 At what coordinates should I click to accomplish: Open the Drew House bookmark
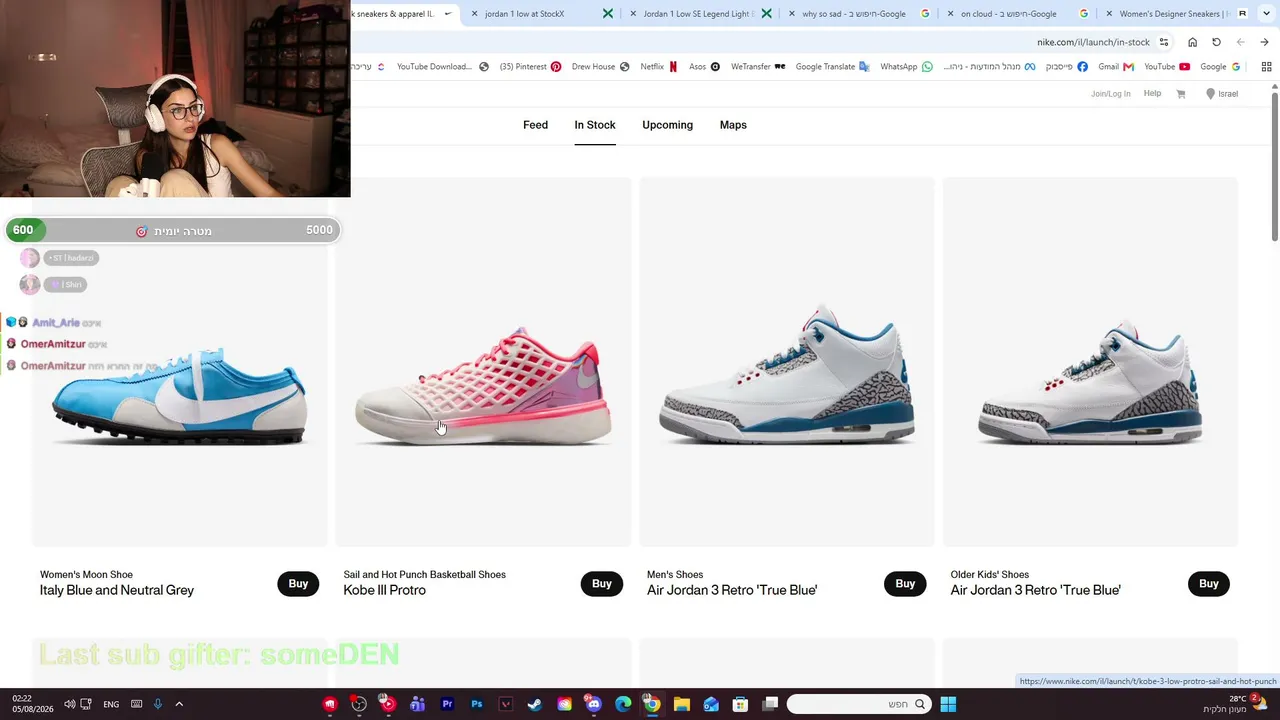click(x=600, y=67)
